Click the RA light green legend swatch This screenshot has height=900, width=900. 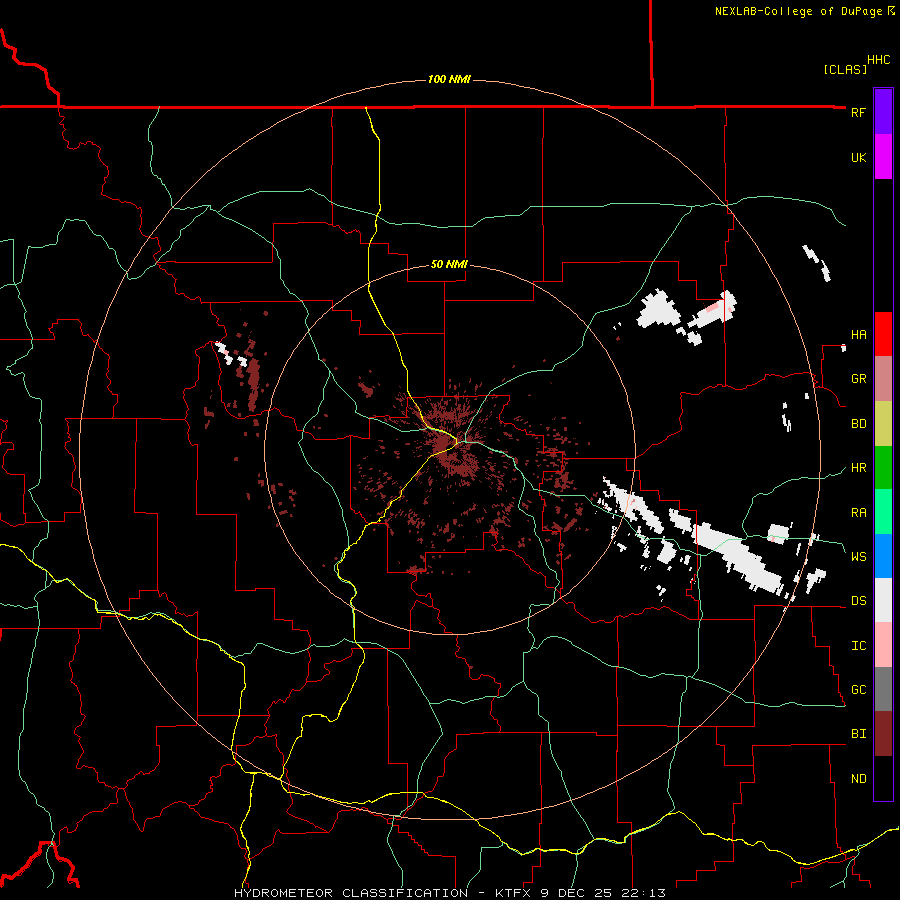tap(883, 512)
